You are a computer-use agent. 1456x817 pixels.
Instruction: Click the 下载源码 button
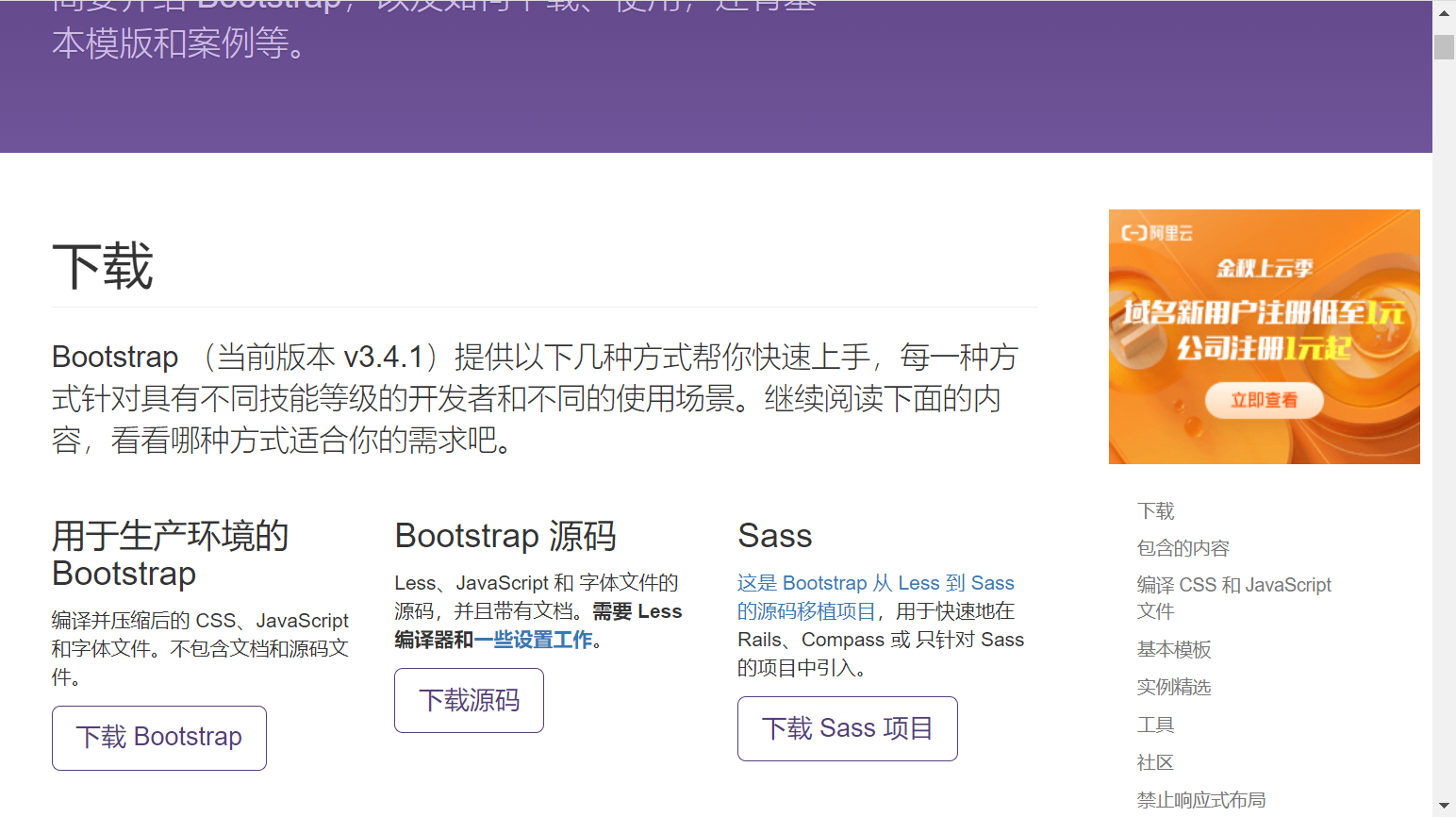click(x=469, y=700)
